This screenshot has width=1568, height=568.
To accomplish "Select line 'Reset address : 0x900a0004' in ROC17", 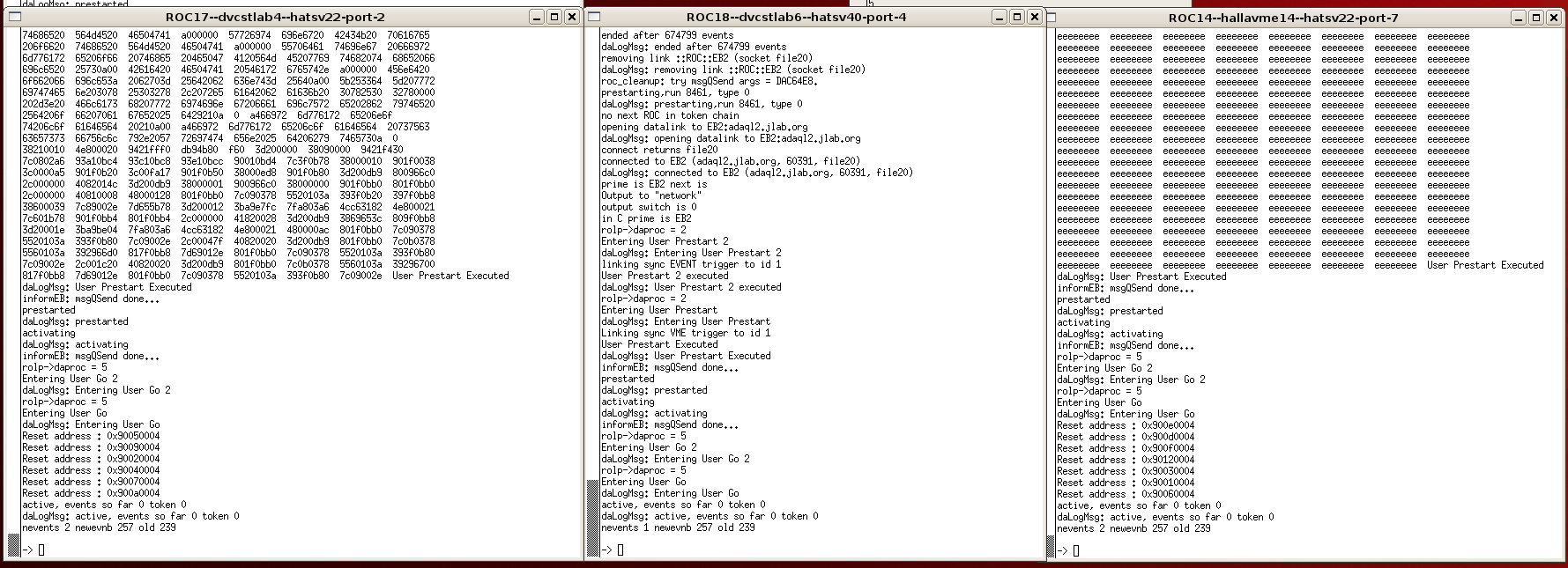I will pyautogui.click(x=91, y=493).
